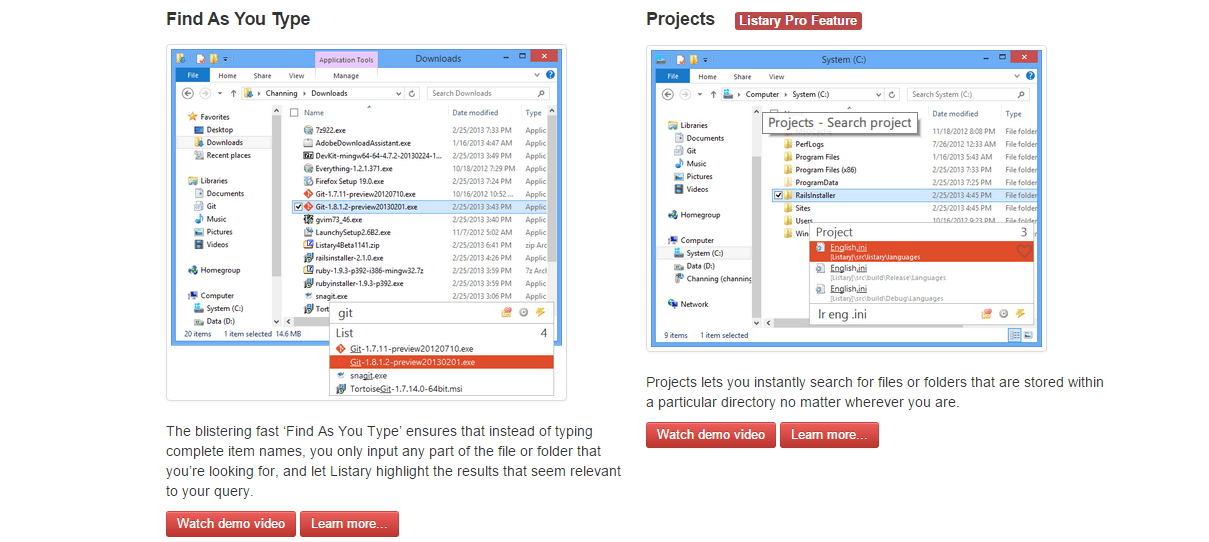Uncheck RailsInstaller folder checkbox
This screenshot has width=1209, height=542.
pos(778,196)
